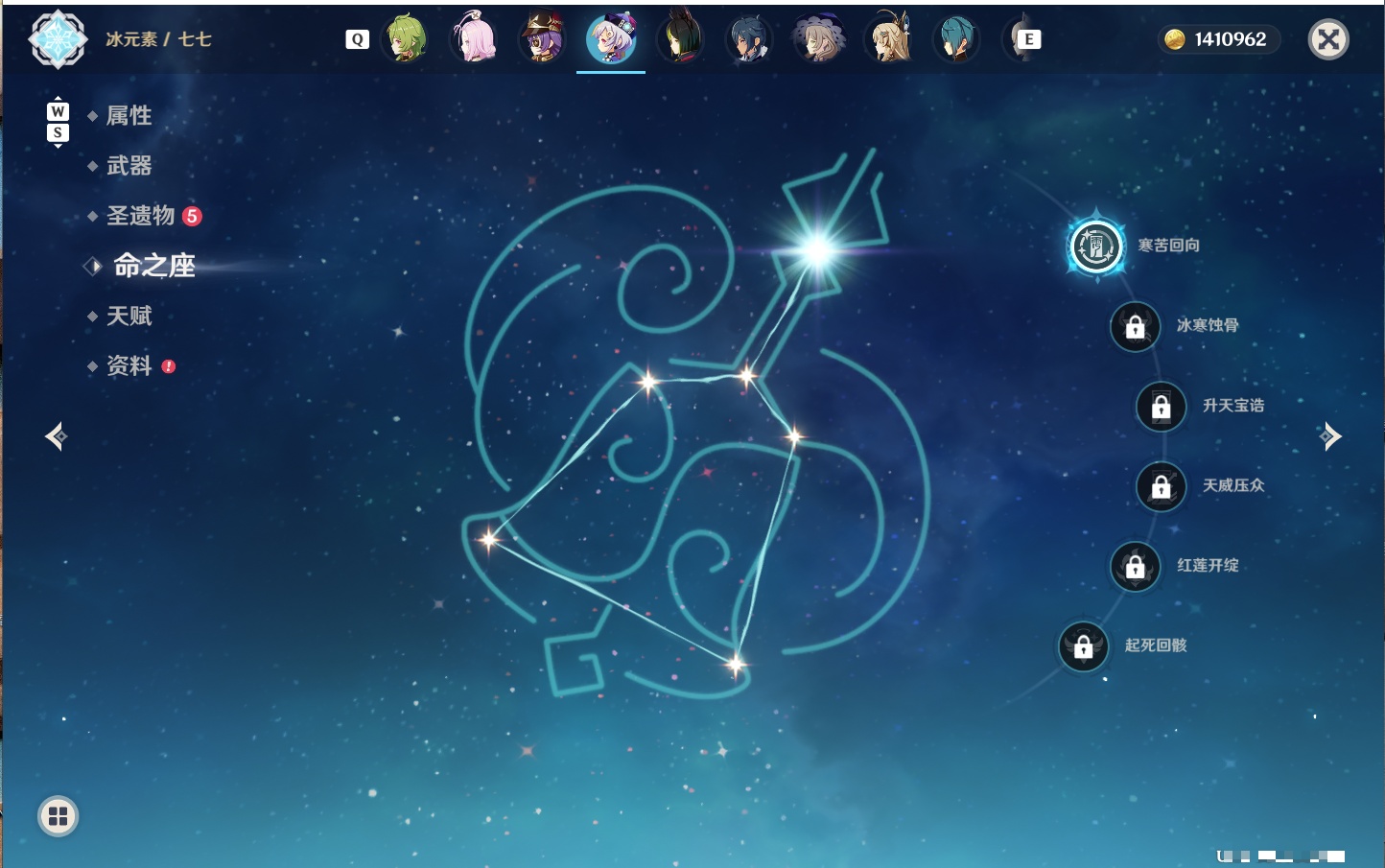Open the 天赋 talents menu
The image size is (1385, 868).
tap(129, 316)
